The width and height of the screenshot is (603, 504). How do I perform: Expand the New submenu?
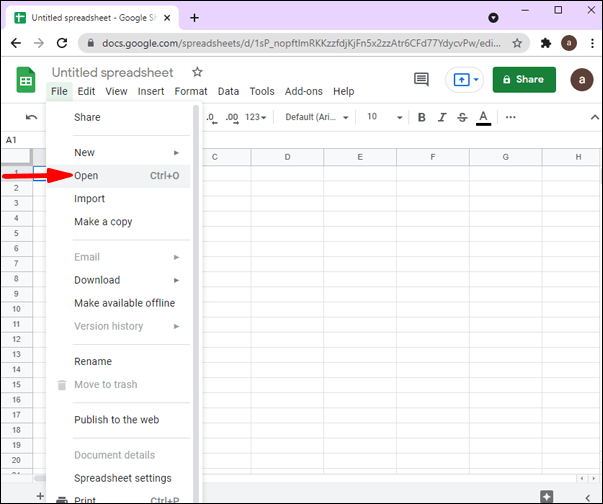click(176, 153)
